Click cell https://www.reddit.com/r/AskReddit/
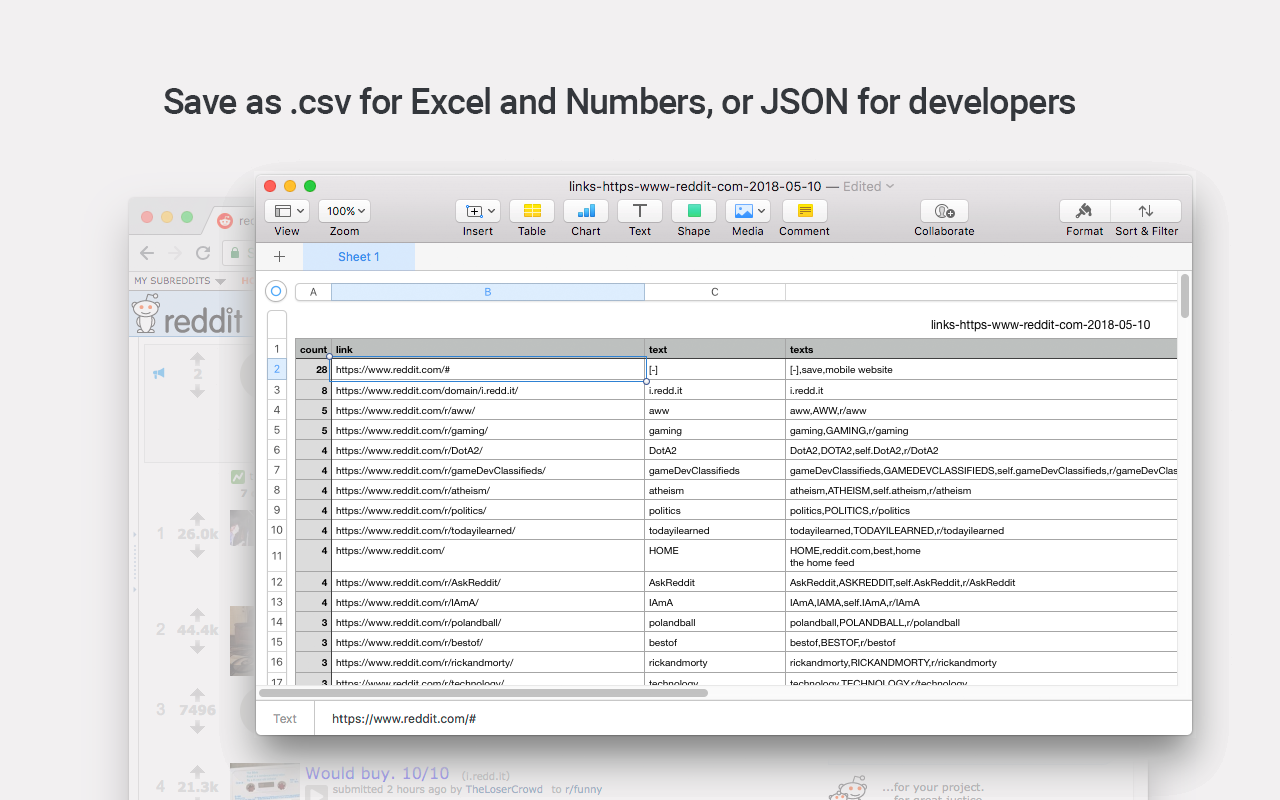 tap(488, 582)
